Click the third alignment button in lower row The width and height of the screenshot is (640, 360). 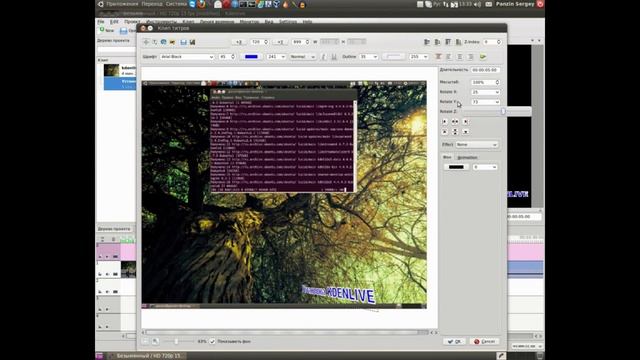(x=465, y=132)
